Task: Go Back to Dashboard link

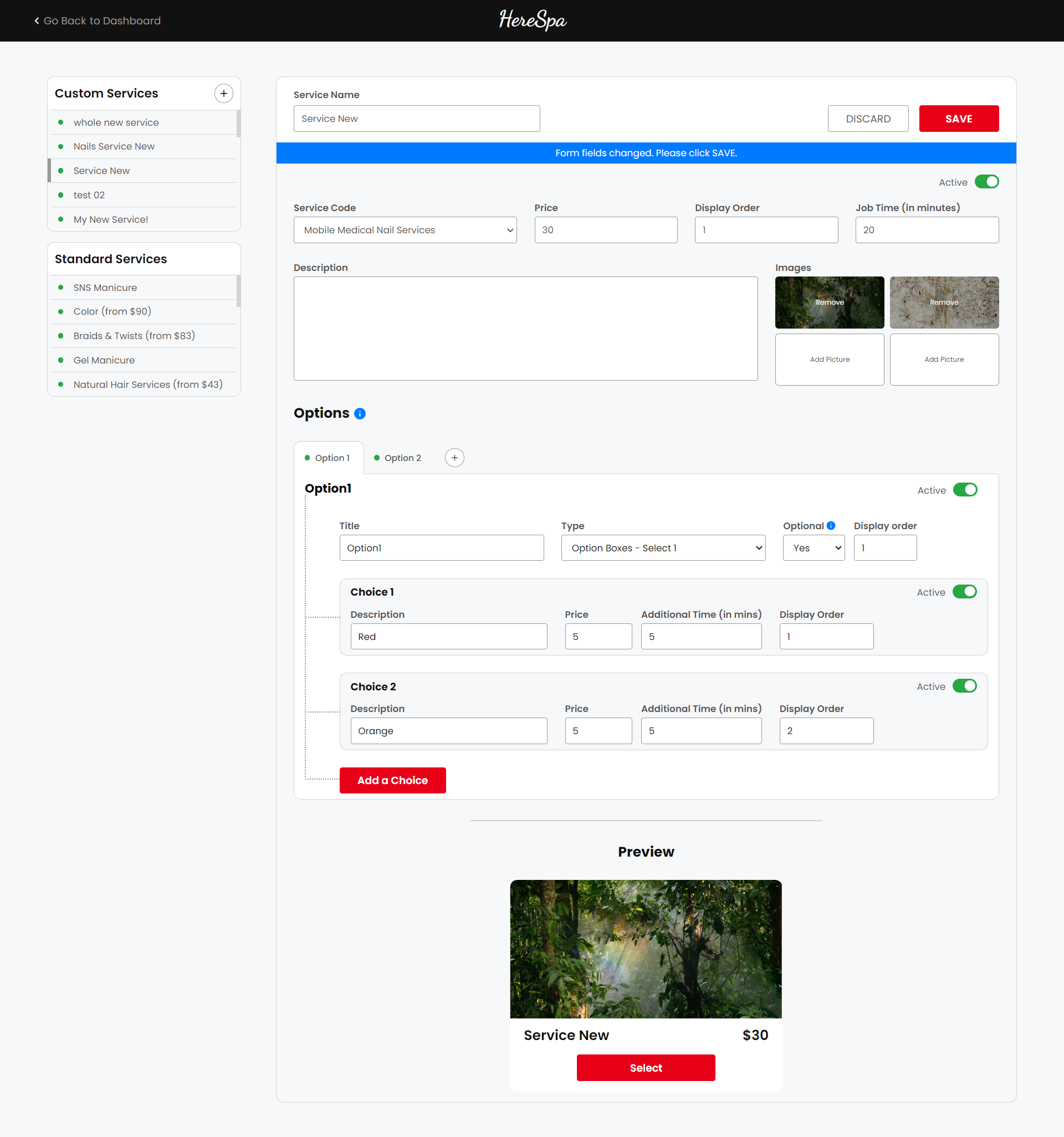Action: [x=97, y=21]
